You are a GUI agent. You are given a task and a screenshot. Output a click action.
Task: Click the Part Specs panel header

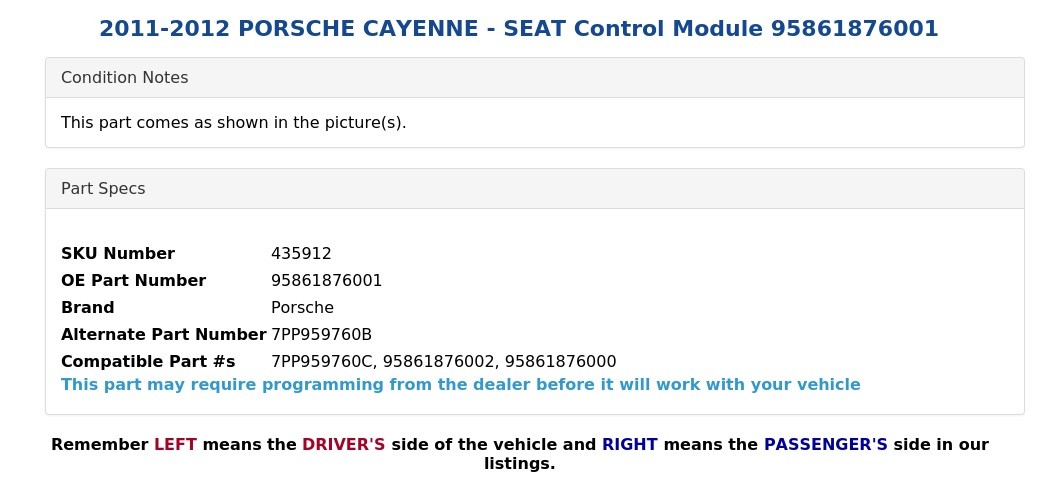(x=535, y=188)
